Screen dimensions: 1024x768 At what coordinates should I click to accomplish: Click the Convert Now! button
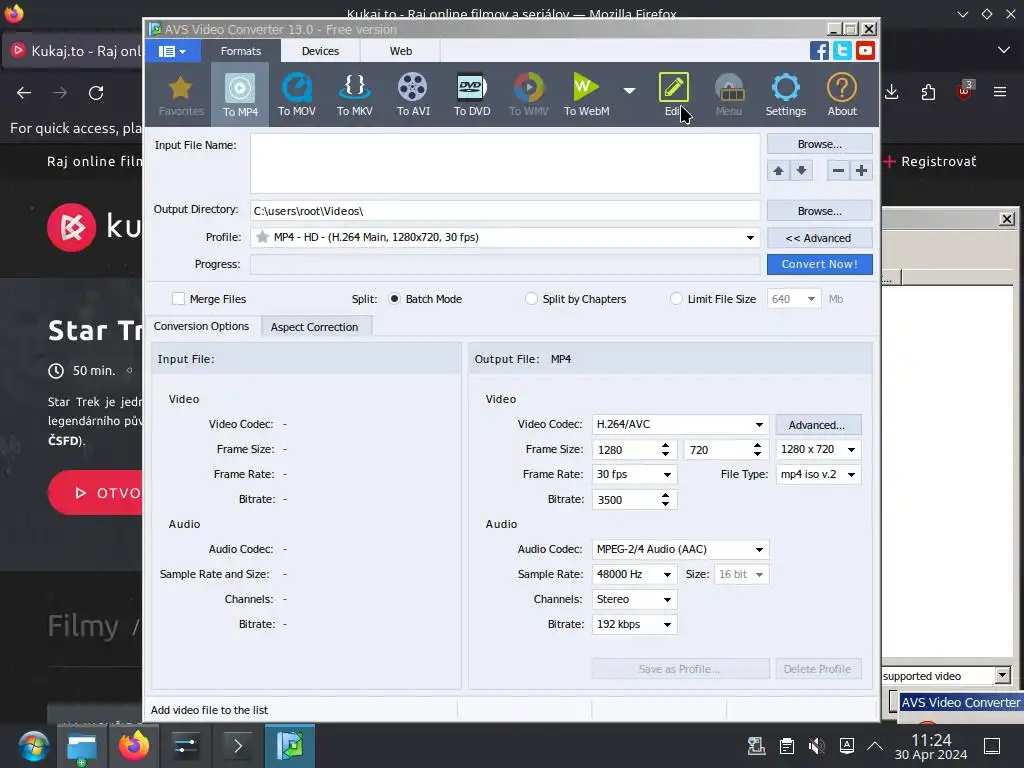(x=820, y=264)
